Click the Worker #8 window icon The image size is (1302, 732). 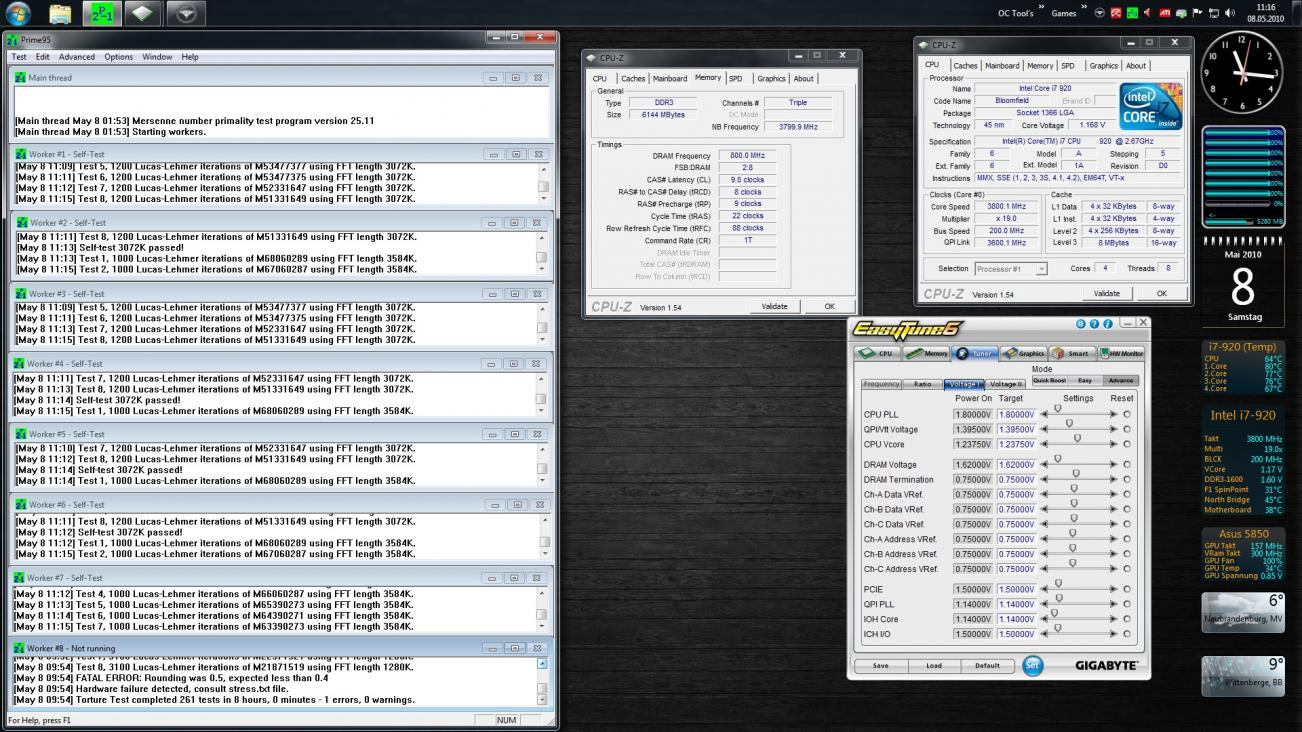(20, 648)
